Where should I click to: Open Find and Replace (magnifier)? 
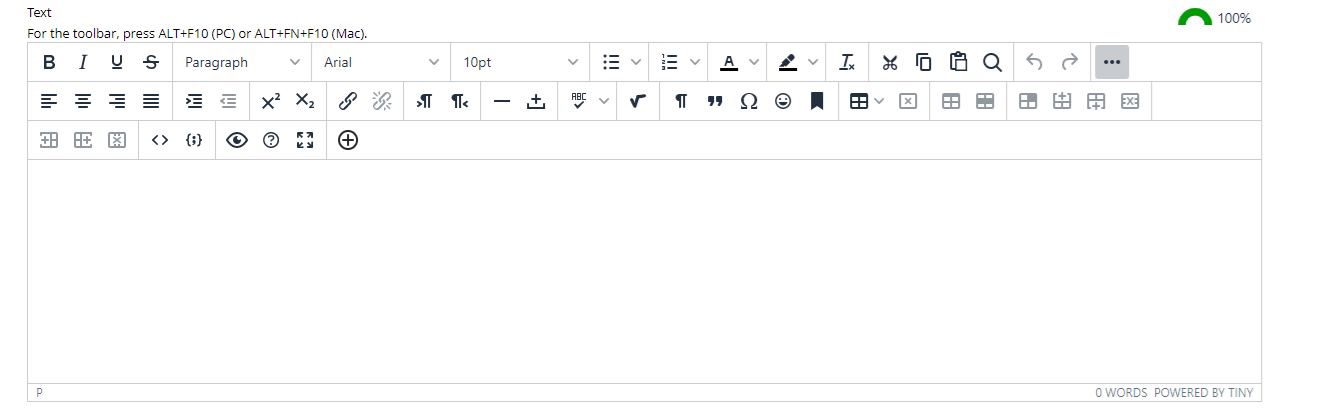click(x=992, y=62)
